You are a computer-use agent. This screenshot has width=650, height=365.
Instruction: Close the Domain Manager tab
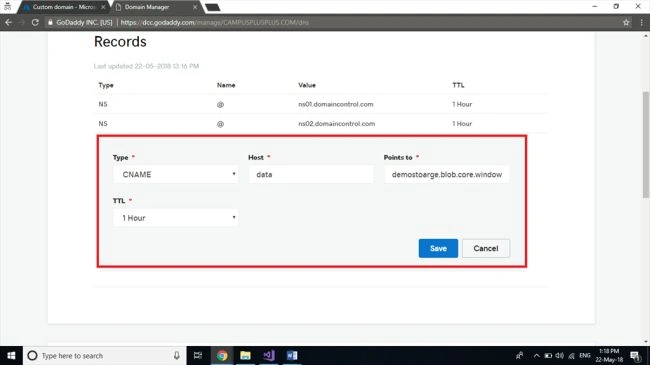pos(195,7)
